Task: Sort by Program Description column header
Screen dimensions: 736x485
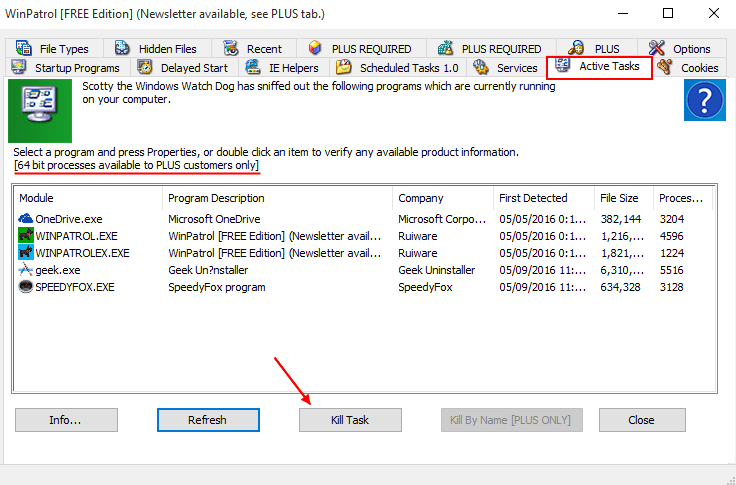Action: click(x=277, y=198)
